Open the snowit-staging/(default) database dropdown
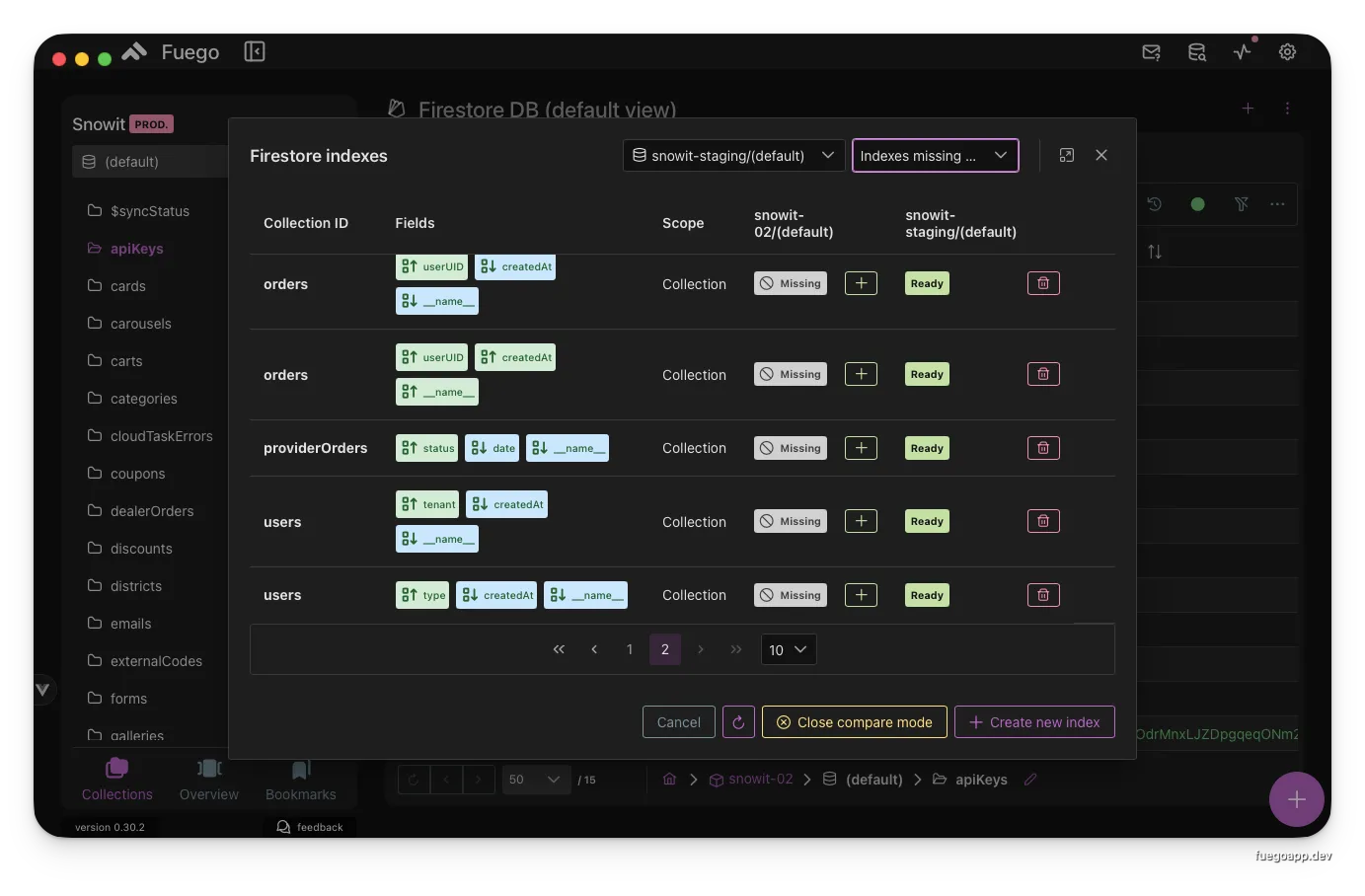The height and width of the screenshot is (896, 1365). click(733, 155)
